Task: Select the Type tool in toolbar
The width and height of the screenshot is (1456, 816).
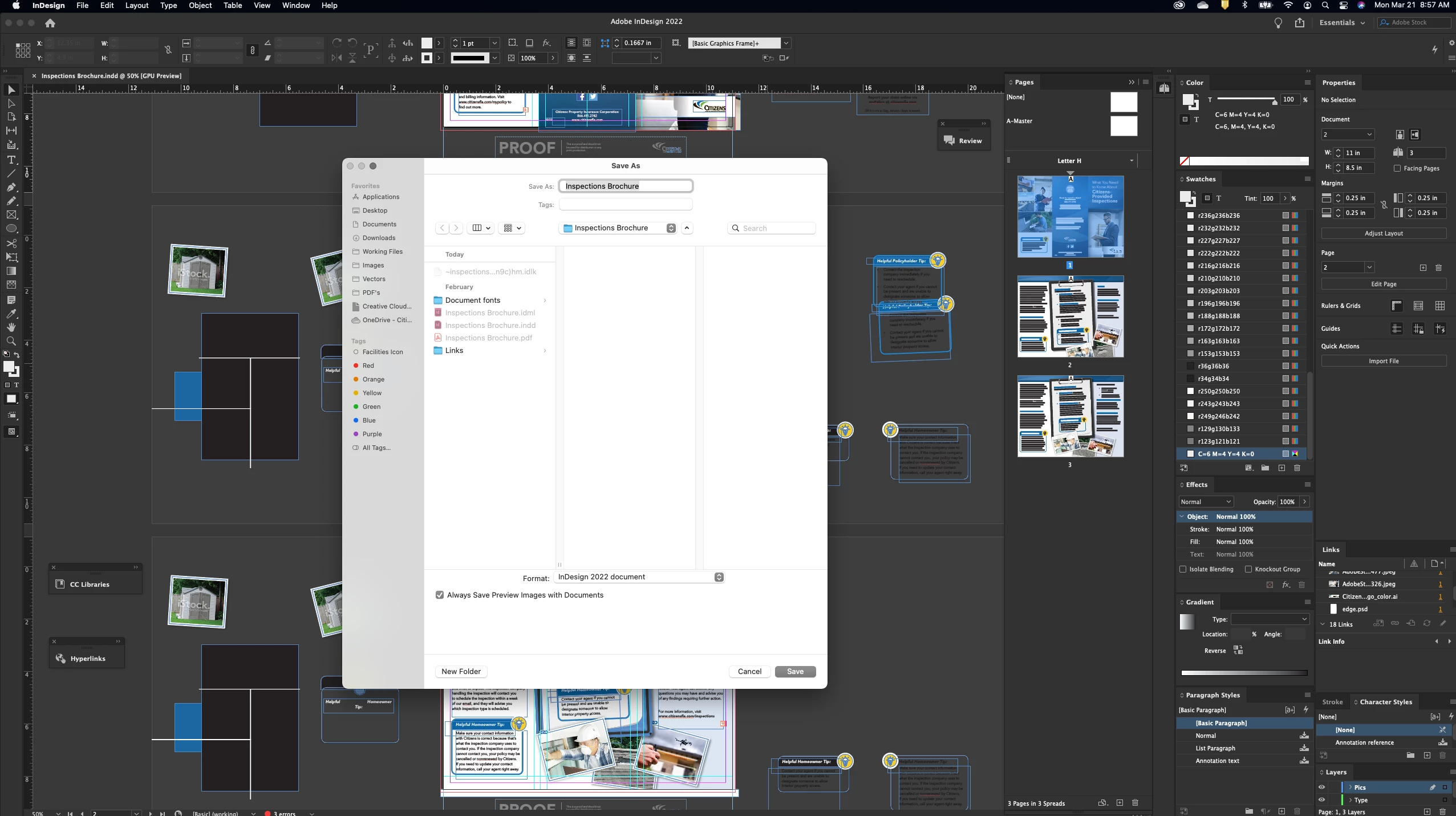Action: (x=11, y=160)
